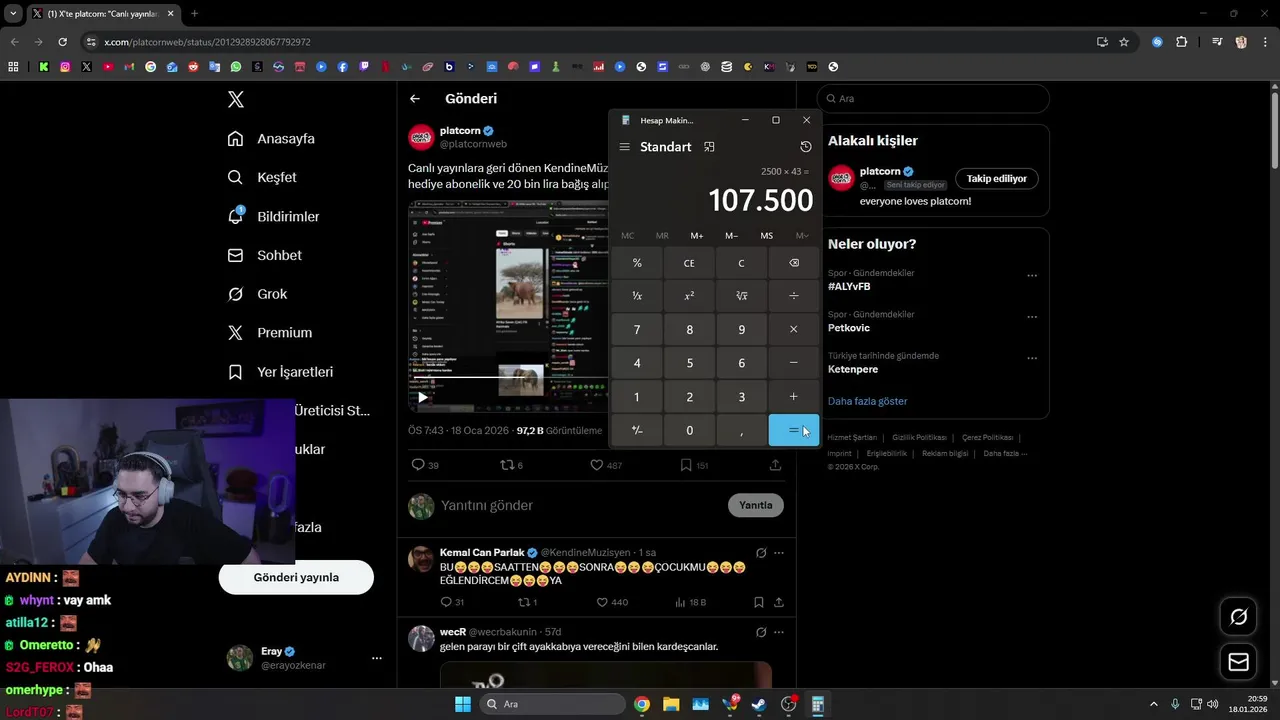Toggle calculator keep-on-top mode

(709, 147)
